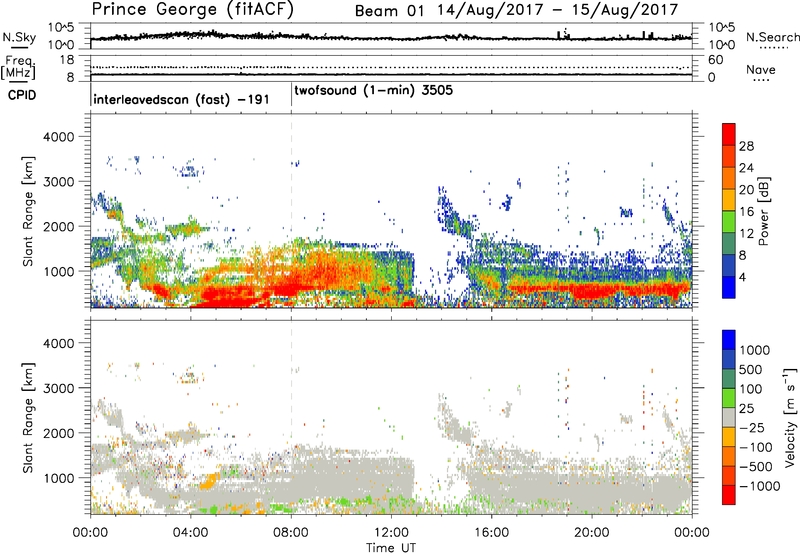Click the "Power [dB]" color bar title

(x=763, y=211)
